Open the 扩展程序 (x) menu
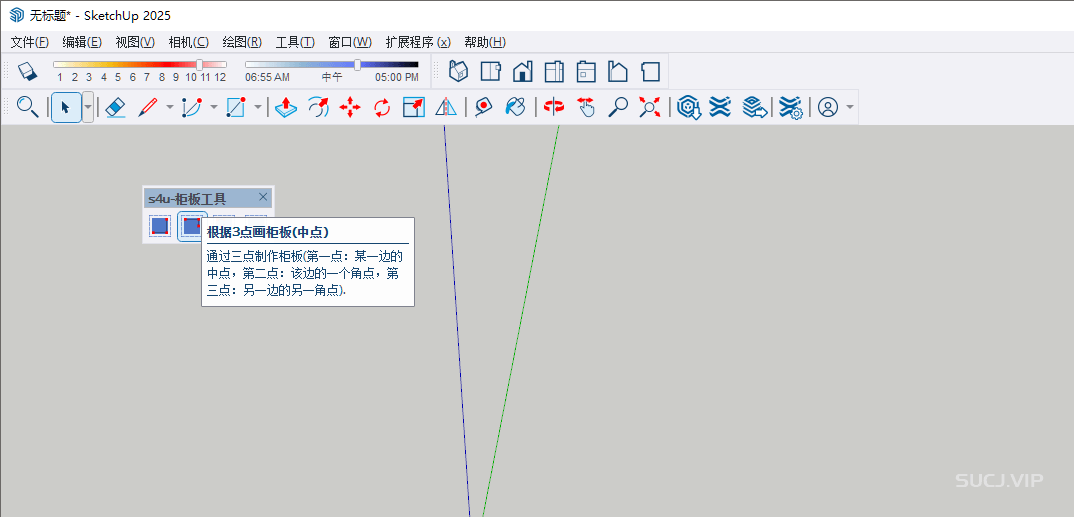Viewport: 1074px width, 517px height. coord(417,42)
